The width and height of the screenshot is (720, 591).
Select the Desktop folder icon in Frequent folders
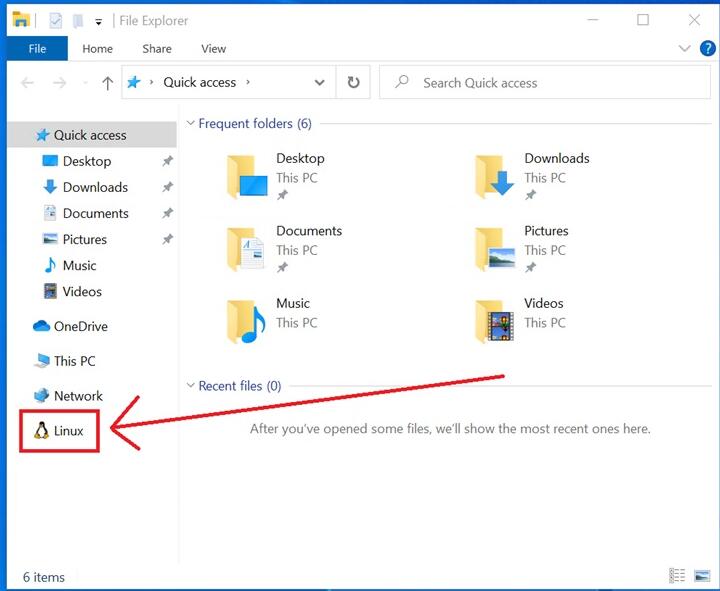click(x=247, y=176)
